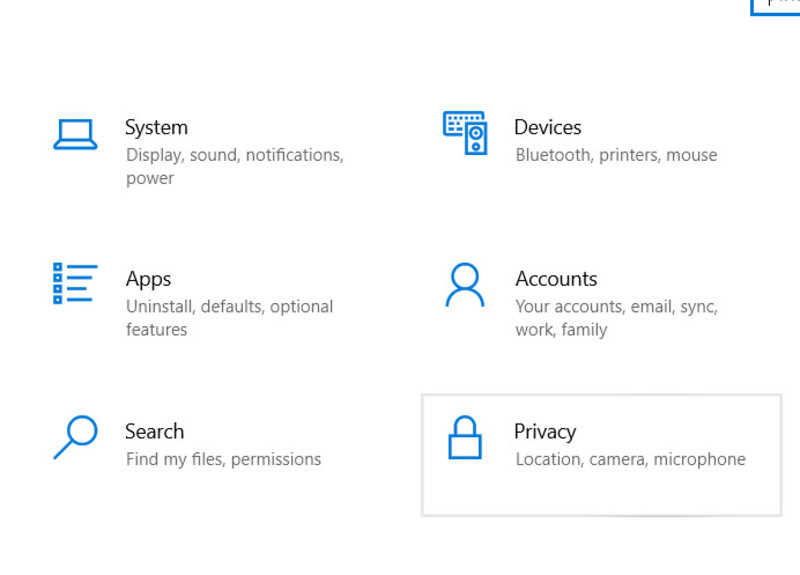800x575 pixels.
Task: Open Privacy settings by its title
Action: pos(545,432)
